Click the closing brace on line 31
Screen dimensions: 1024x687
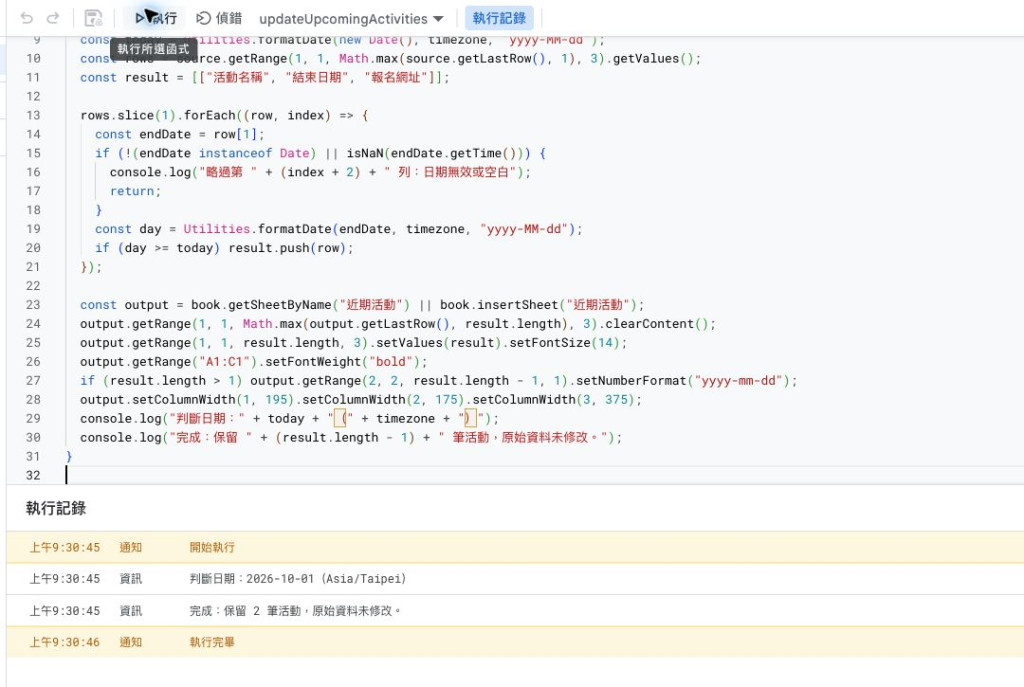coord(69,456)
